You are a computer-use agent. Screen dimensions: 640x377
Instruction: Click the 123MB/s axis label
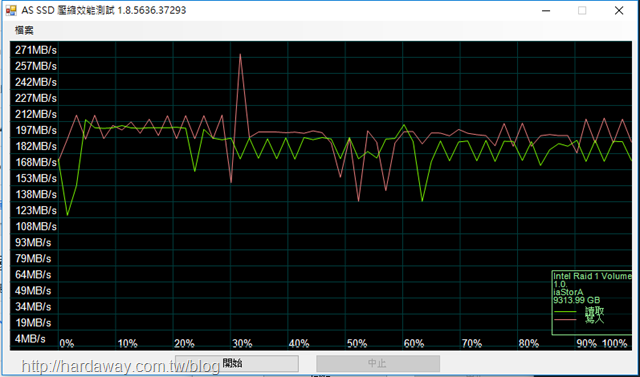pyautogui.click(x=36, y=211)
